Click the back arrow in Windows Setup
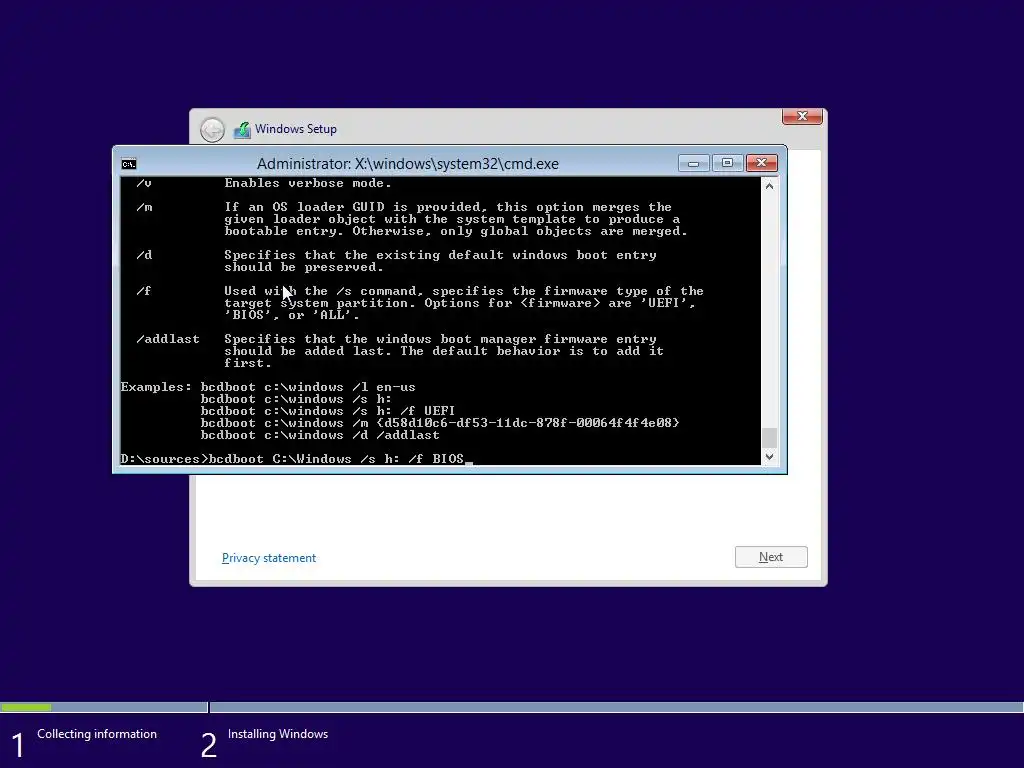Screen dimensions: 1024x768 (212, 129)
